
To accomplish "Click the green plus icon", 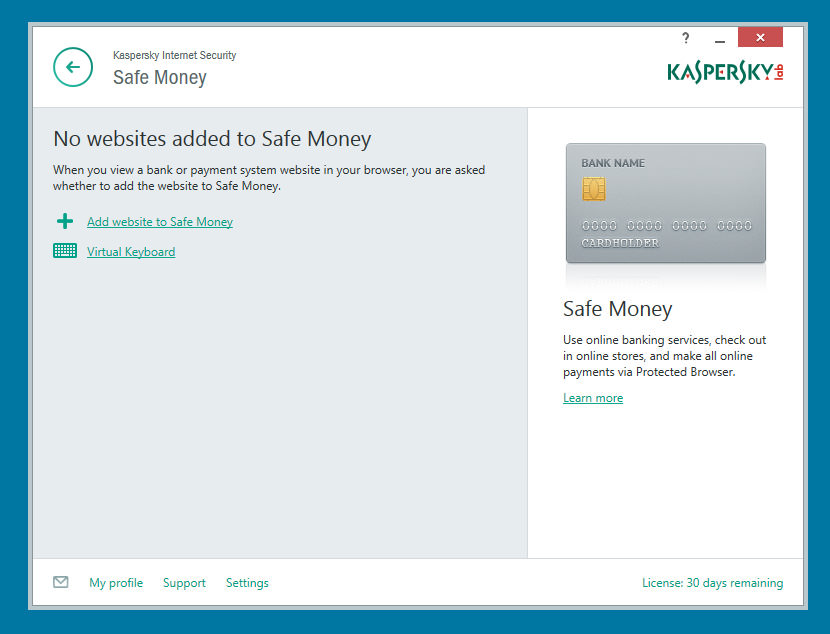I will click(x=65, y=221).
